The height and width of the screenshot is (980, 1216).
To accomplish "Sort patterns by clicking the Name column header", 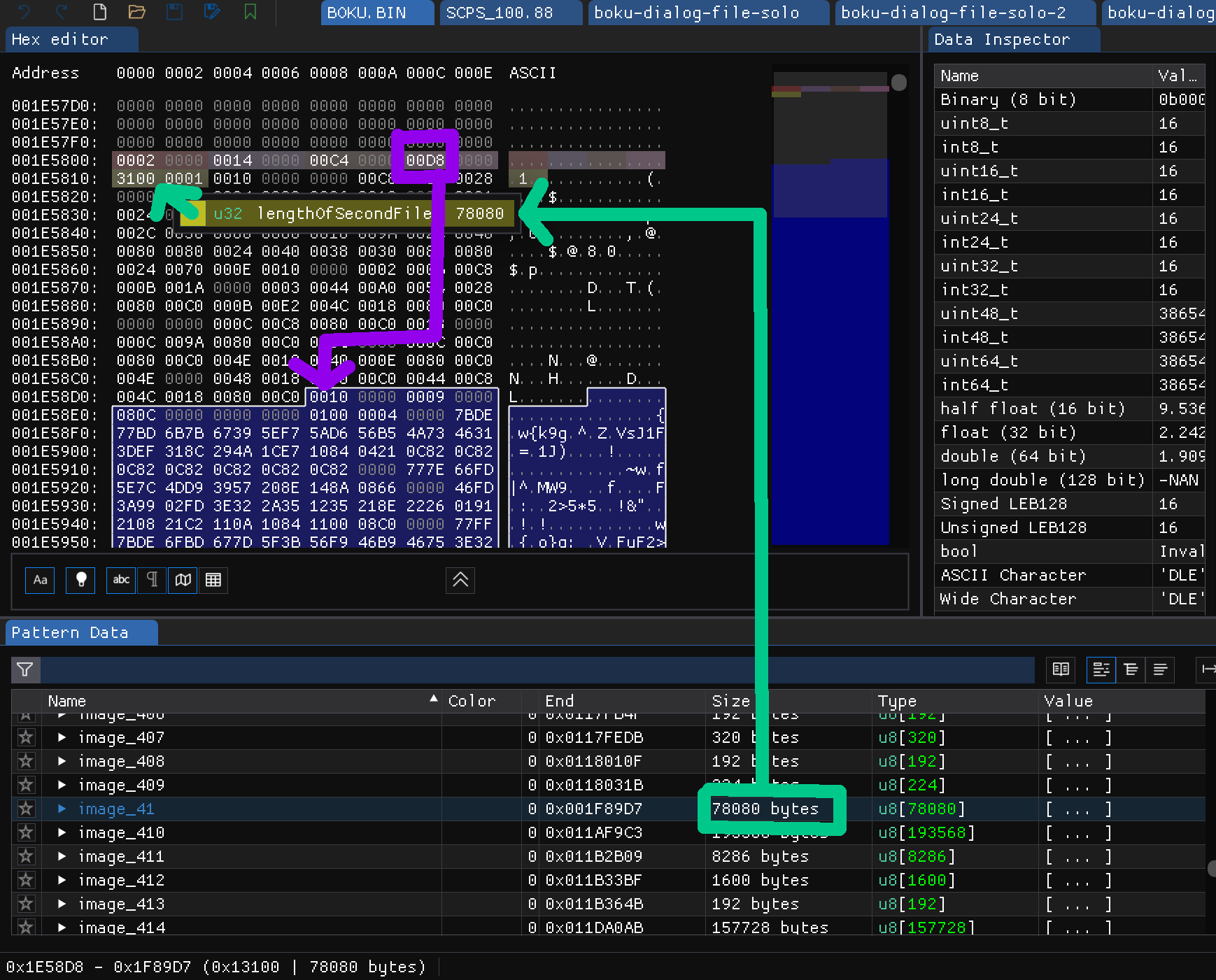I will (66, 700).
